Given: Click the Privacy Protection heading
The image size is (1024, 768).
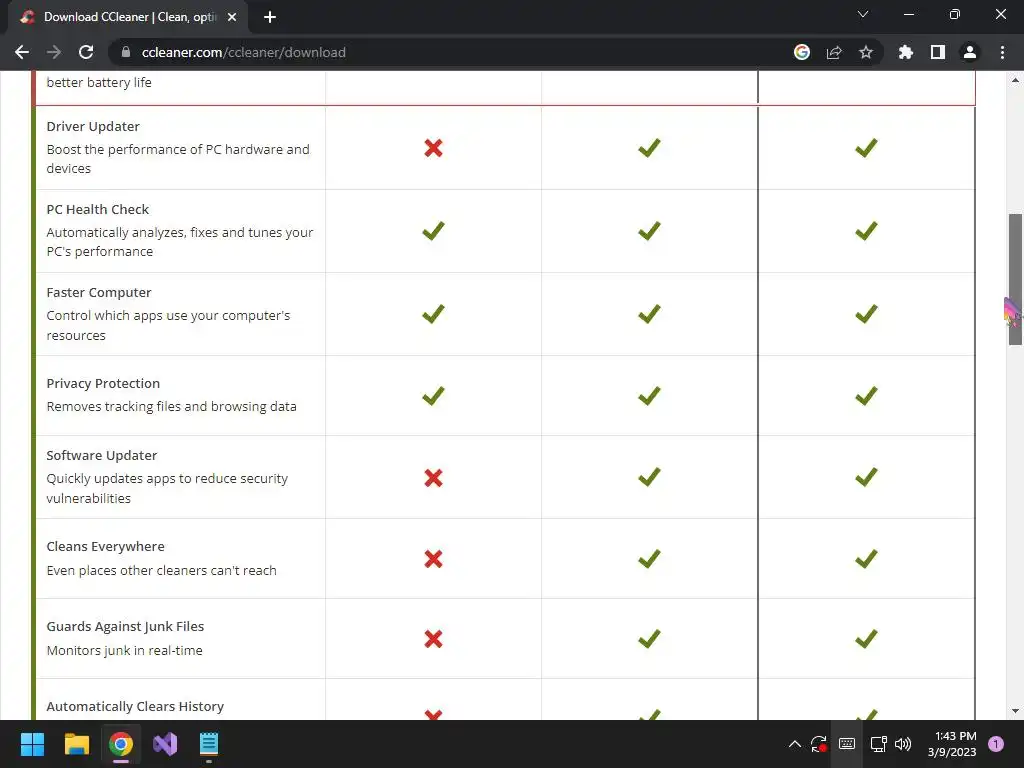Looking at the screenshot, I should click(103, 383).
